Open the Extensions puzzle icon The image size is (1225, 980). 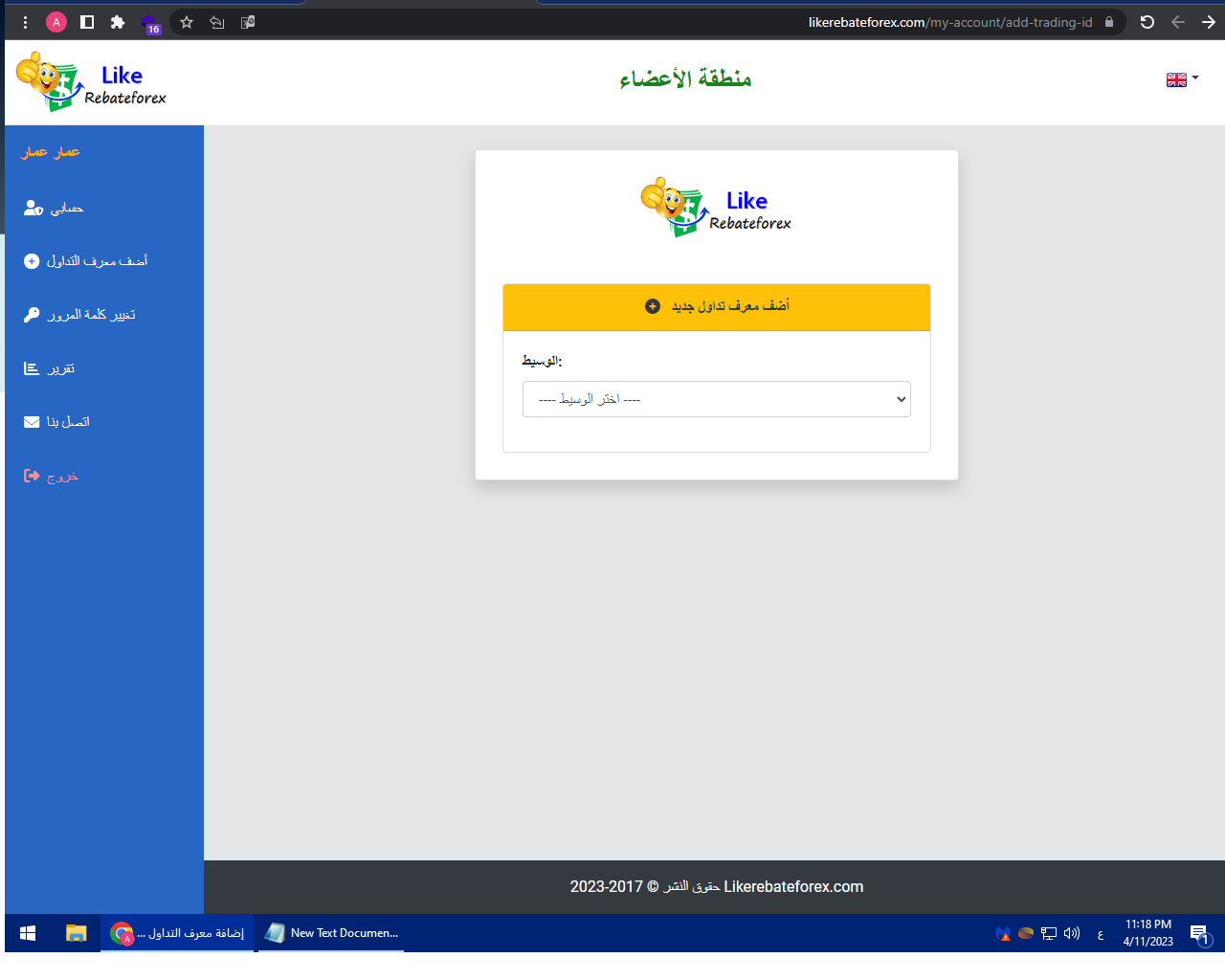[x=118, y=22]
